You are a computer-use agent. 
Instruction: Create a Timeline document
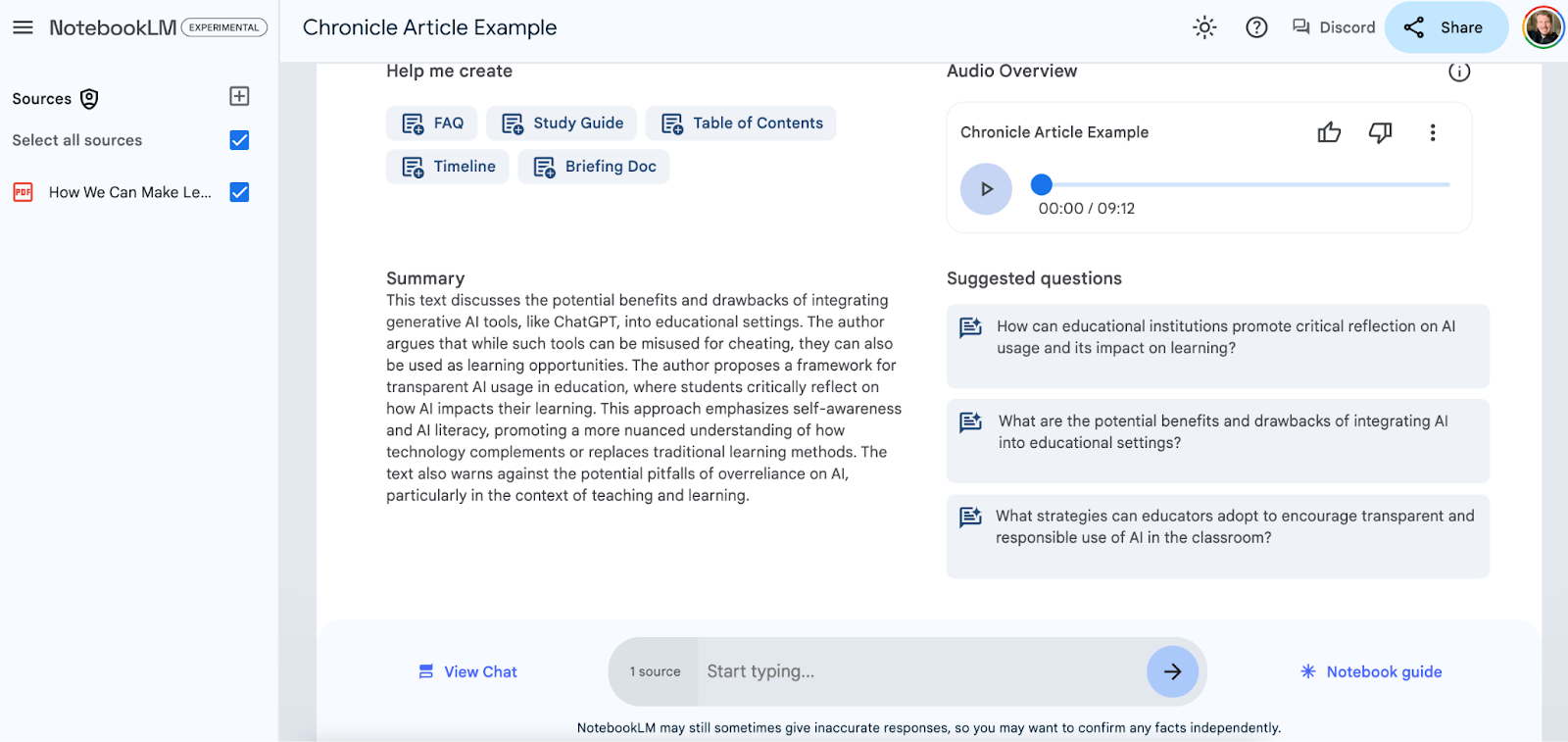point(447,166)
